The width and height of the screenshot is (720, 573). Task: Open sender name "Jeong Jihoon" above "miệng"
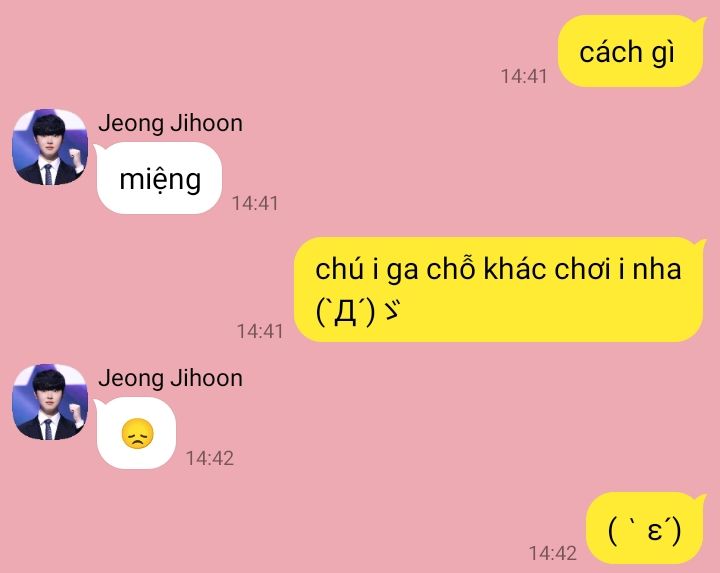point(170,123)
